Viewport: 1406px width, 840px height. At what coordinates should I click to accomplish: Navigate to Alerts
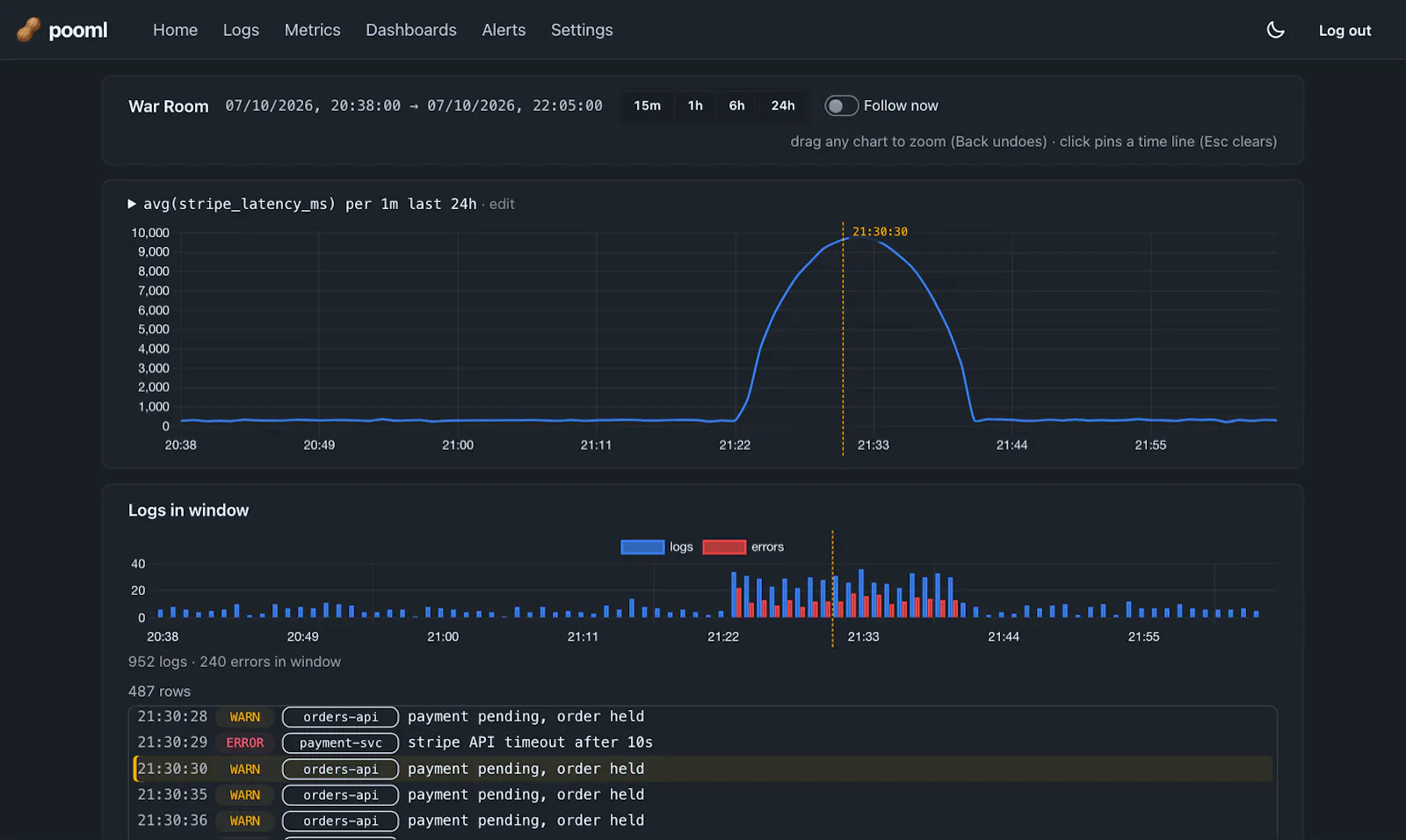coord(504,30)
